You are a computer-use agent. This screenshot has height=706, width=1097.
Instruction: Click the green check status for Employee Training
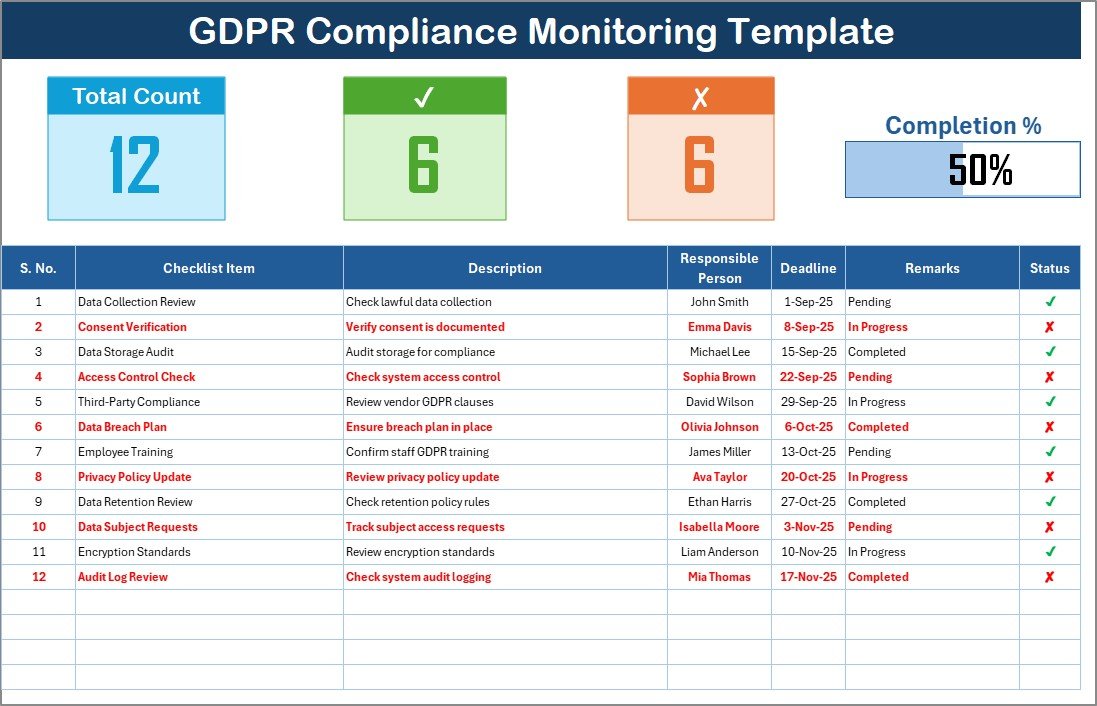click(1050, 452)
